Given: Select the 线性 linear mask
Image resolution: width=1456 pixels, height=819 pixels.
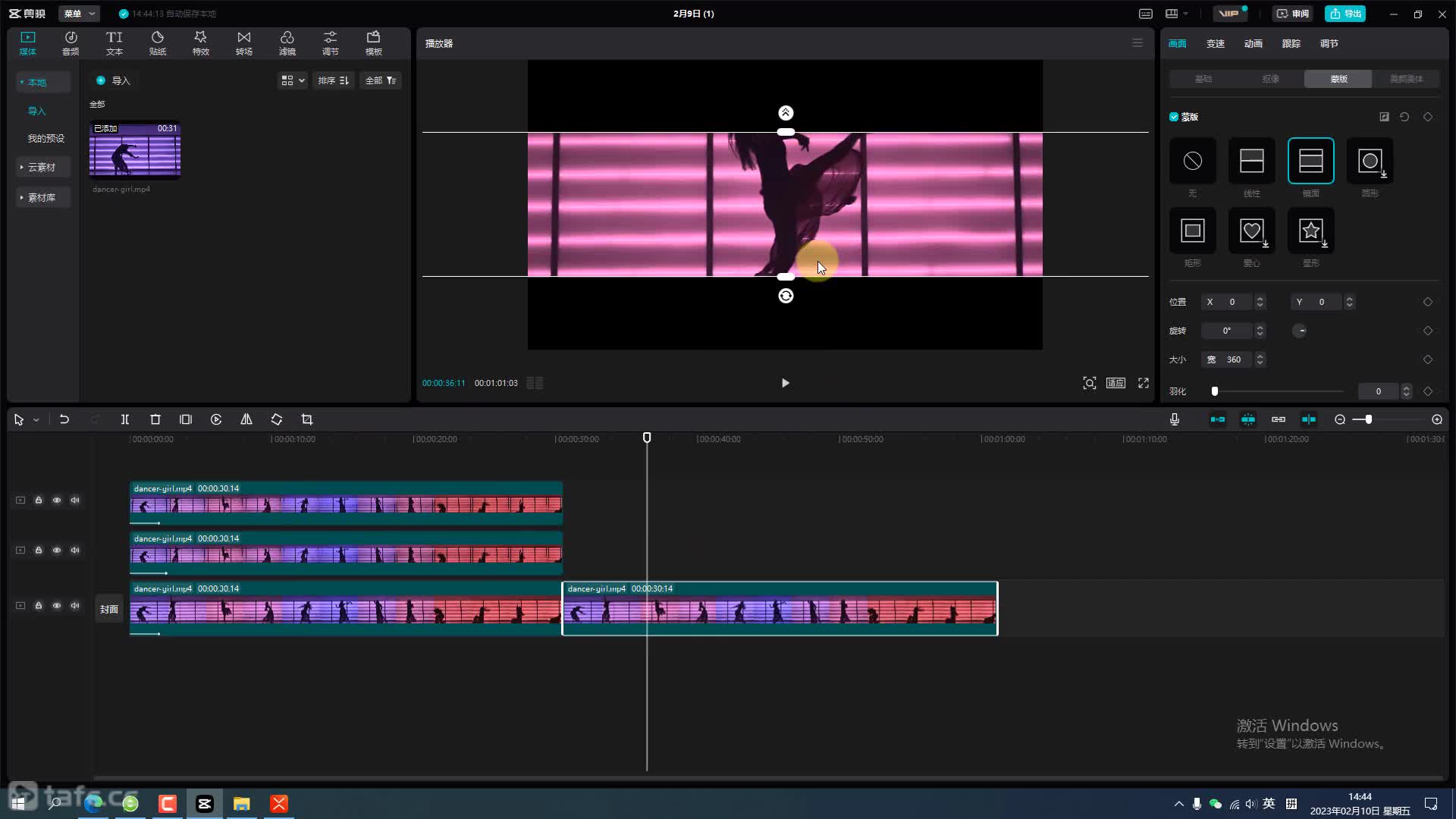Looking at the screenshot, I should 1251,161.
